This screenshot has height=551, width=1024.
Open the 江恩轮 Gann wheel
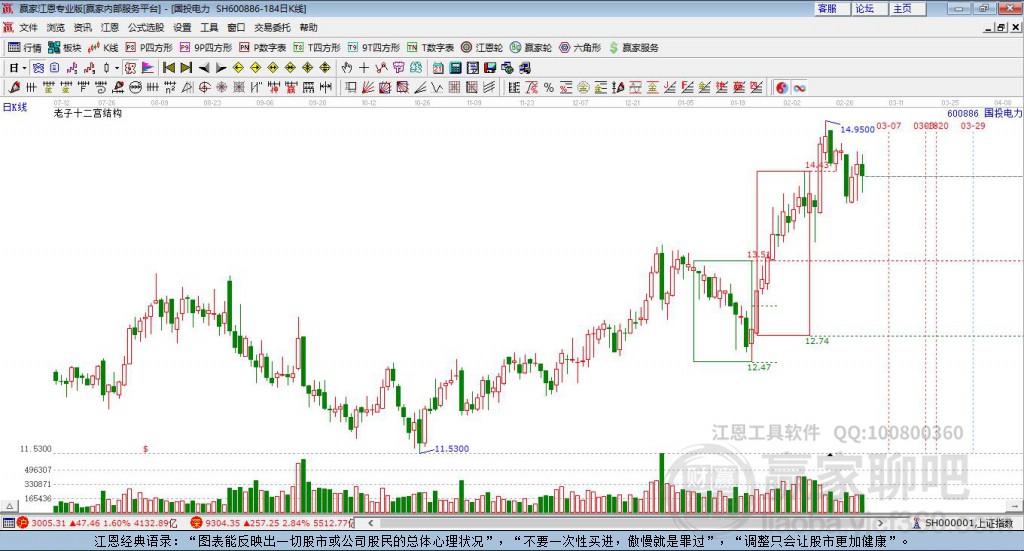[482, 48]
